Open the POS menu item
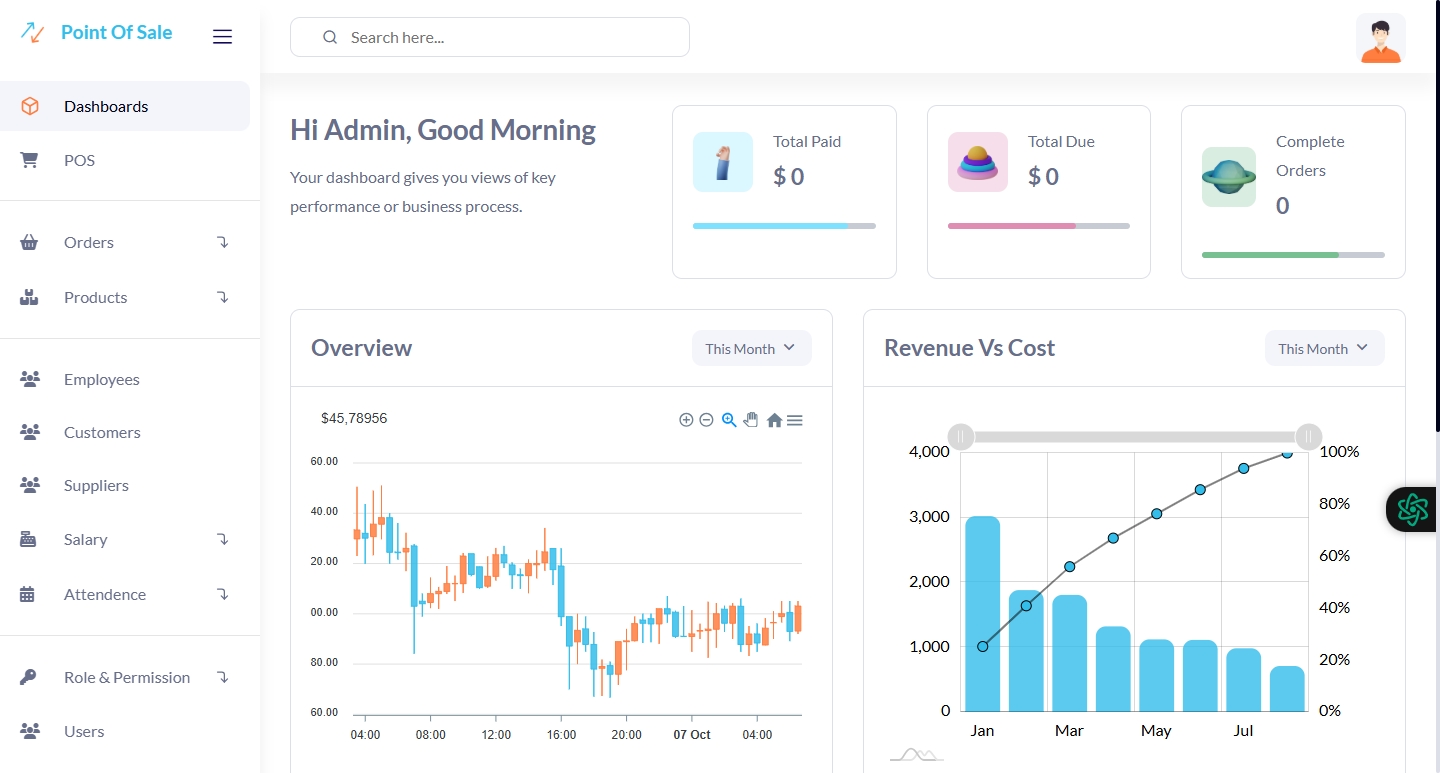This screenshot has width=1440, height=773. pos(79,160)
